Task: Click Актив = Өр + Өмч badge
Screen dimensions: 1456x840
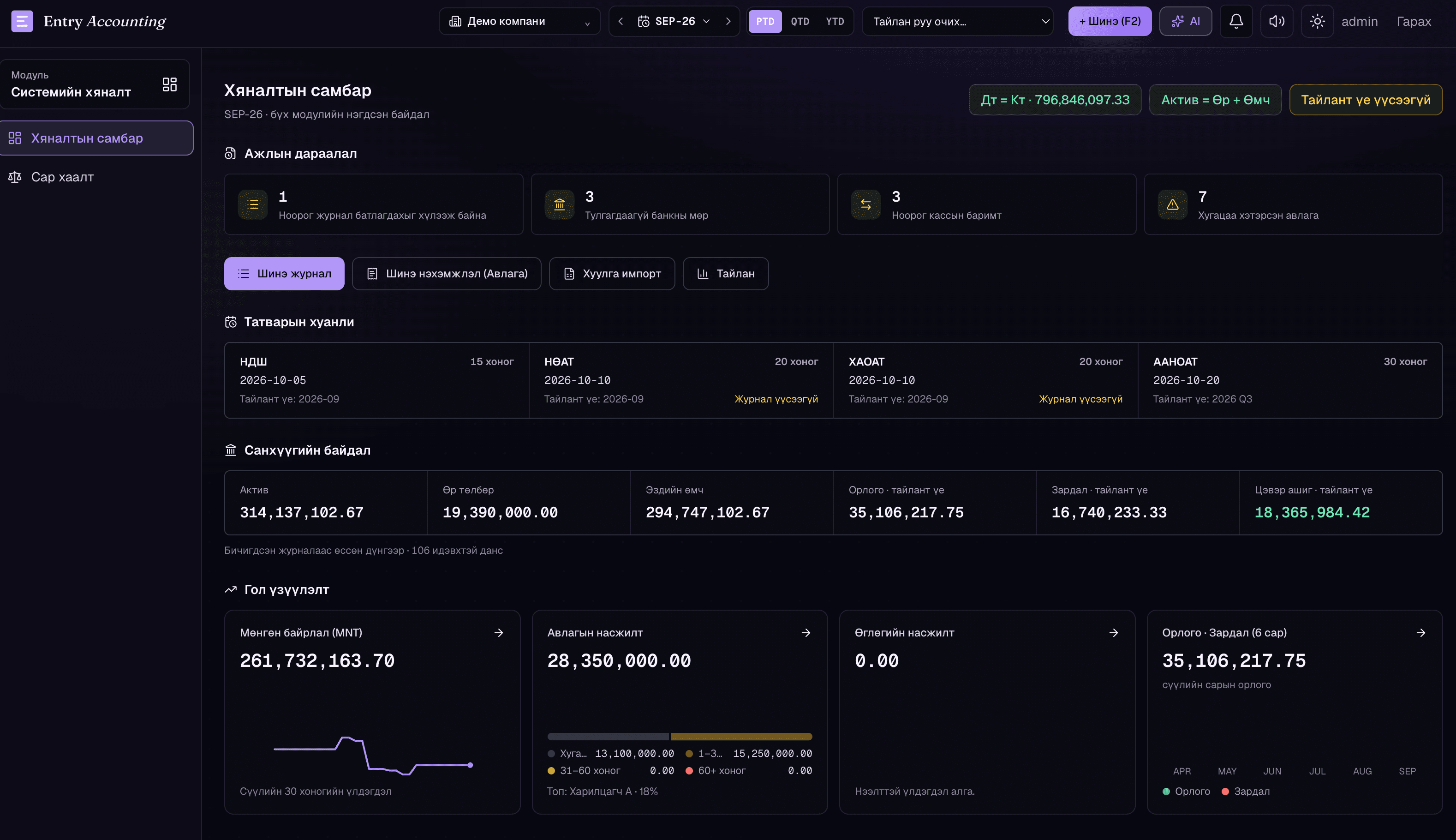Action: [1215, 100]
